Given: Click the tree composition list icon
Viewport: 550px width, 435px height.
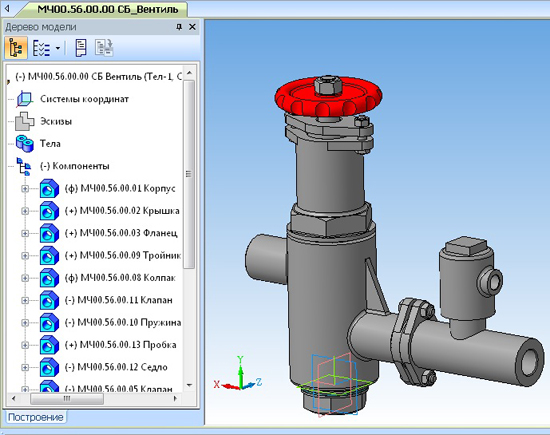Looking at the screenshot, I should (41, 47).
